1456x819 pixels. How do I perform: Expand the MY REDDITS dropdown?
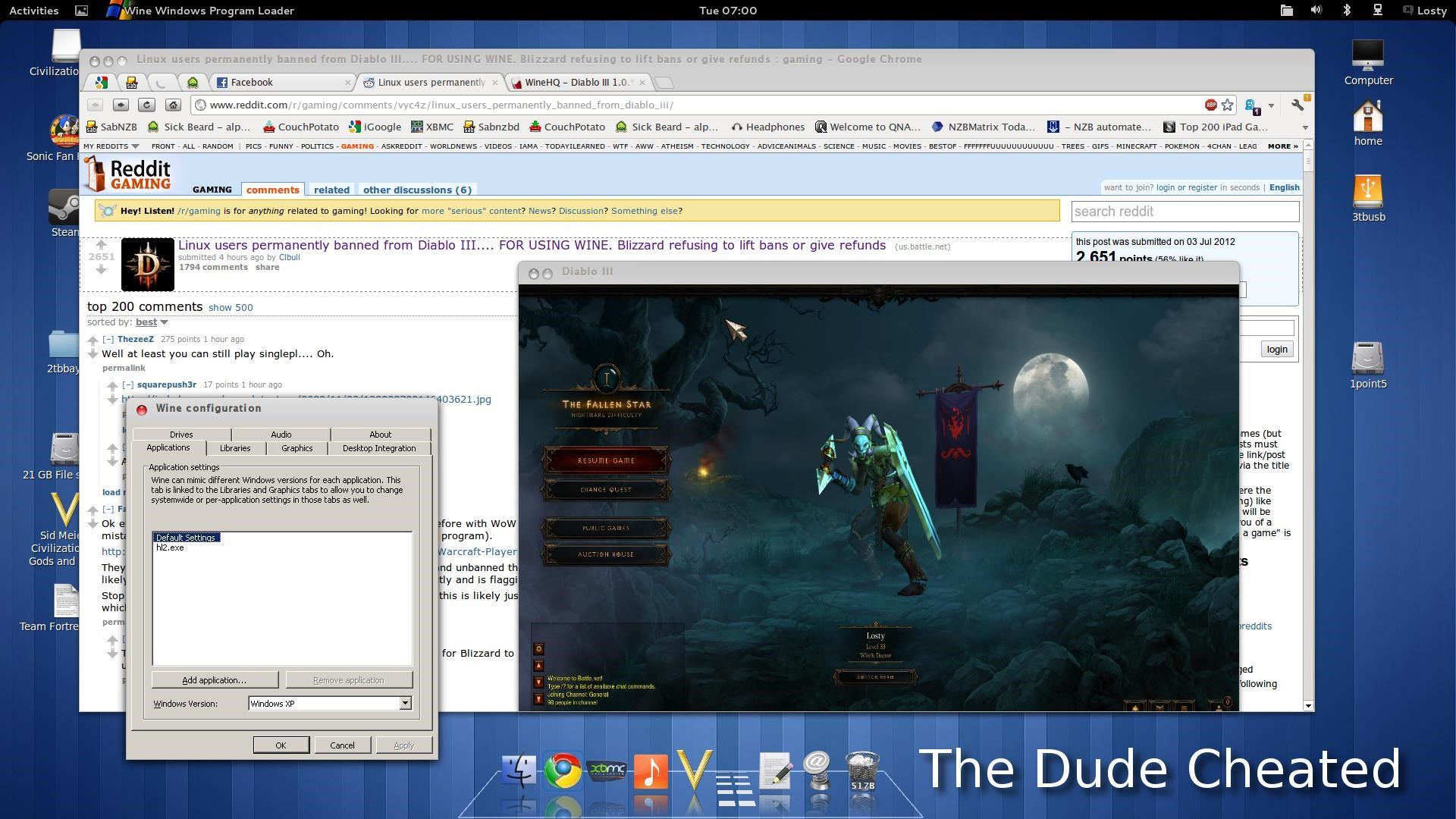pos(111,146)
